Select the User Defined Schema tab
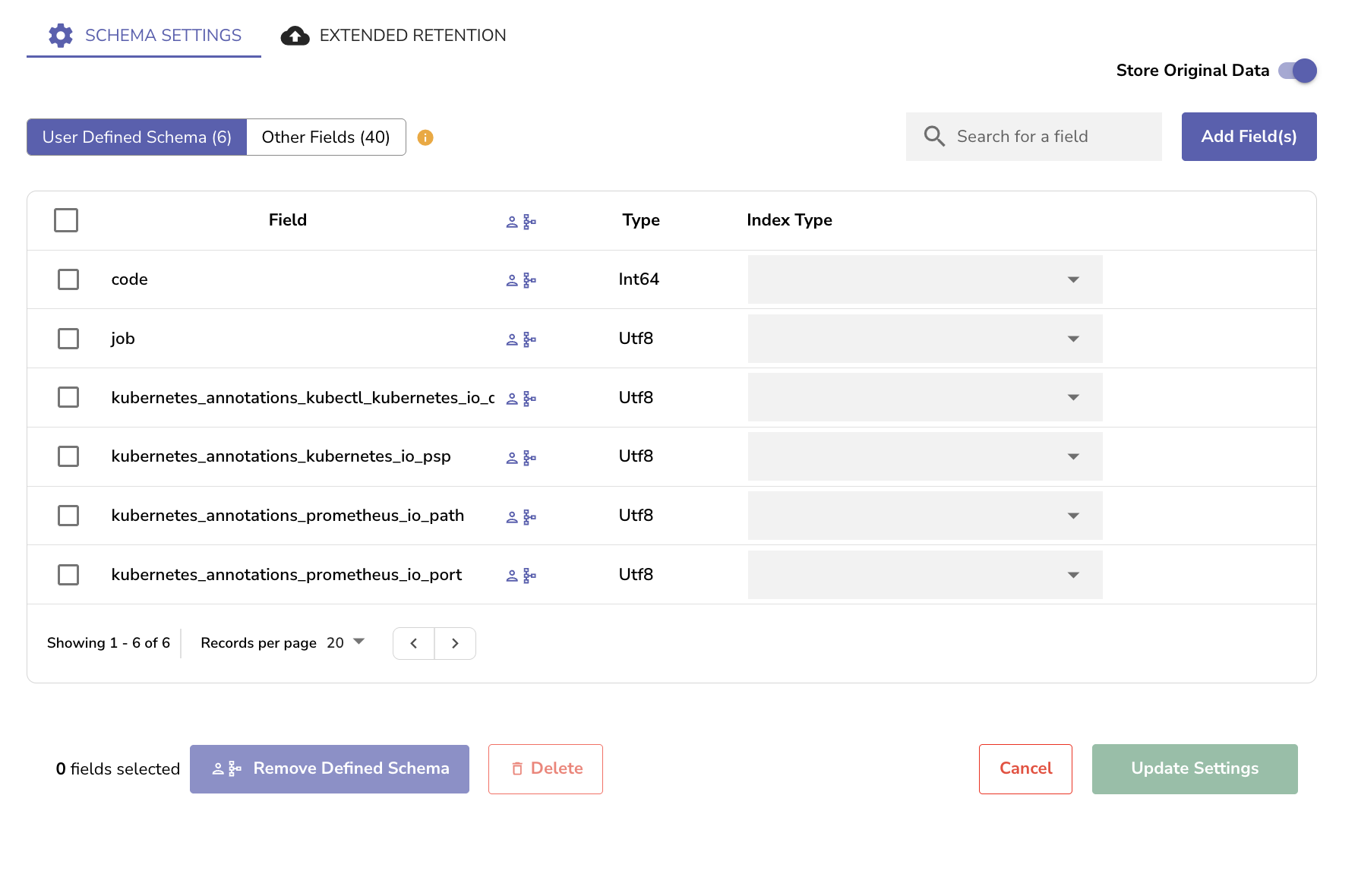Viewport: 1358px width, 896px height. 136,137
